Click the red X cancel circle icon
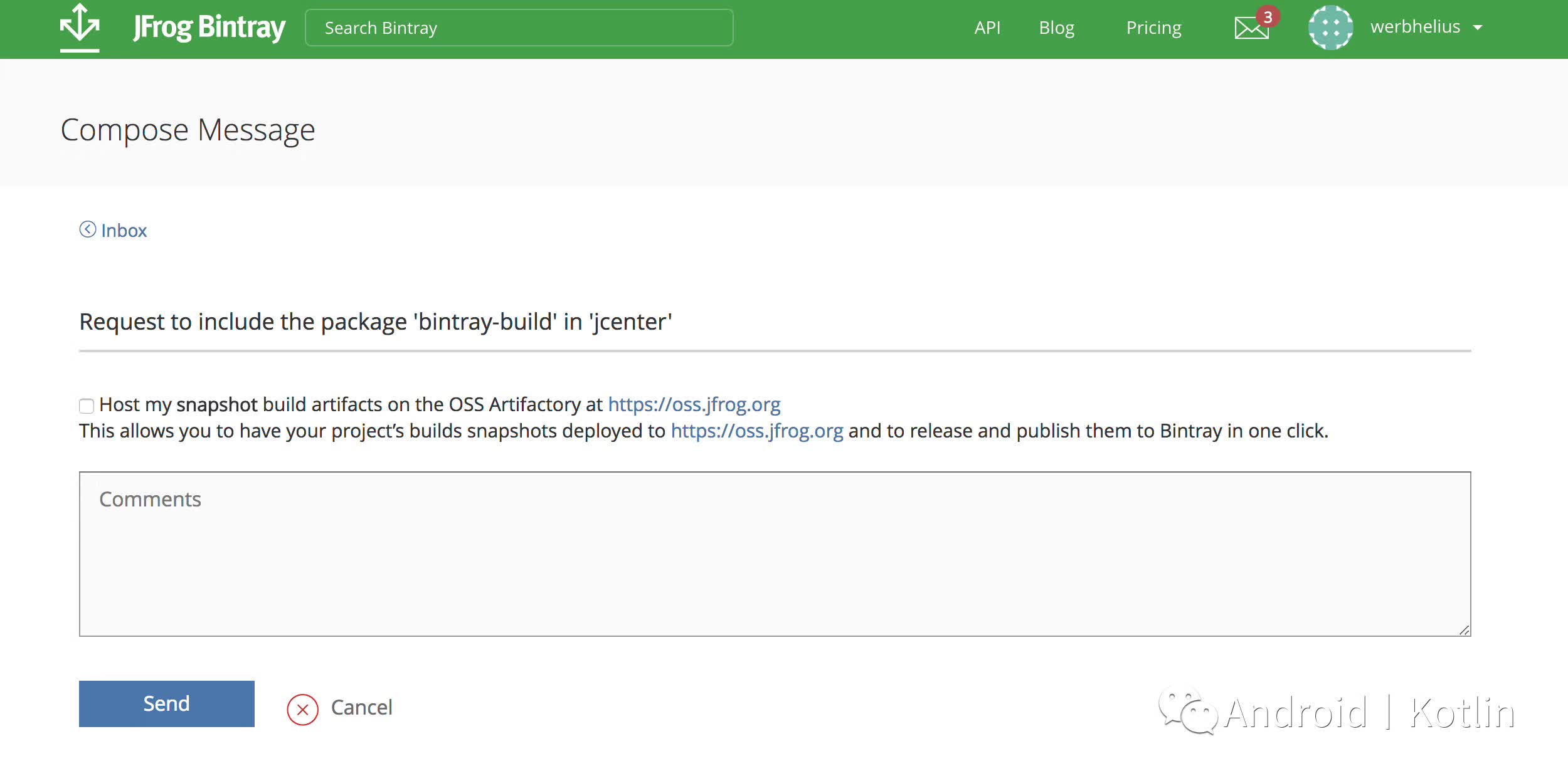 point(302,710)
